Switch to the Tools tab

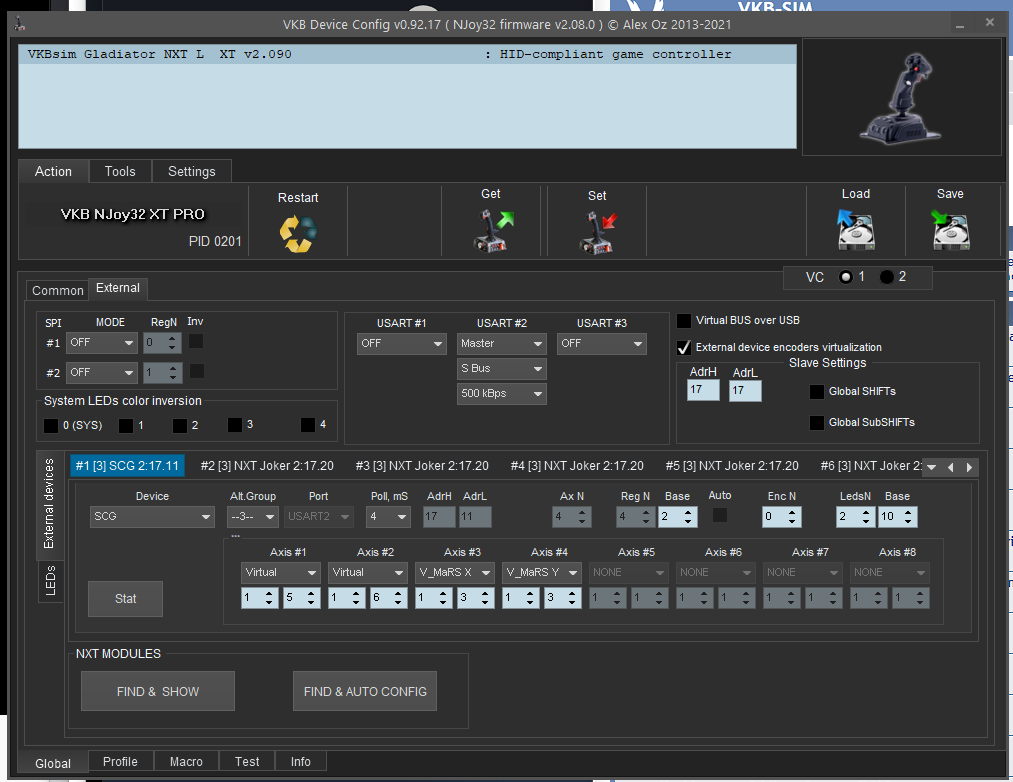coord(120,171)
